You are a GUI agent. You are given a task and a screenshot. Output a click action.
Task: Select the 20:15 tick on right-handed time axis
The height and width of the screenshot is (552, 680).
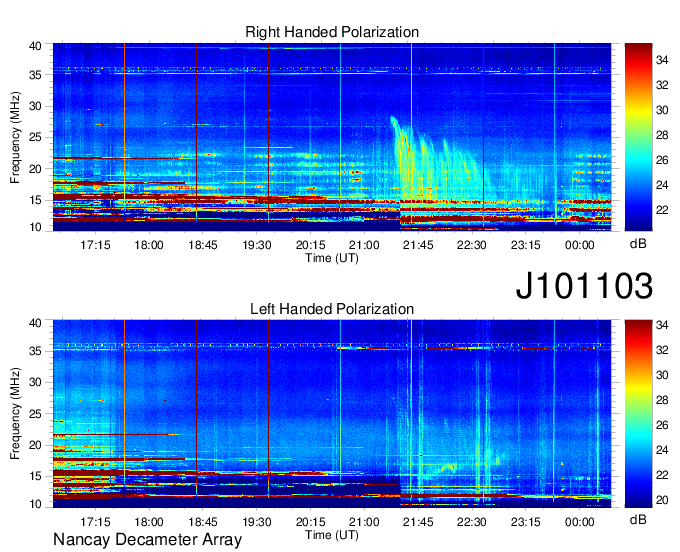coord(310,245)
